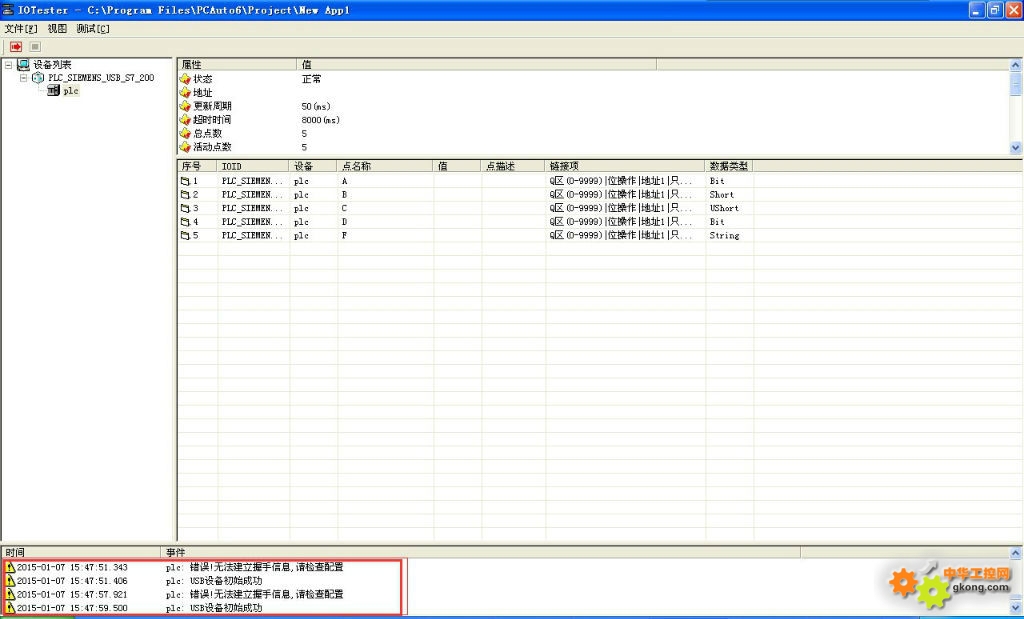Viewport: 1024px width, 619px height.
Task: Collapse the 设备列表 root tree node
Action: 9,65
